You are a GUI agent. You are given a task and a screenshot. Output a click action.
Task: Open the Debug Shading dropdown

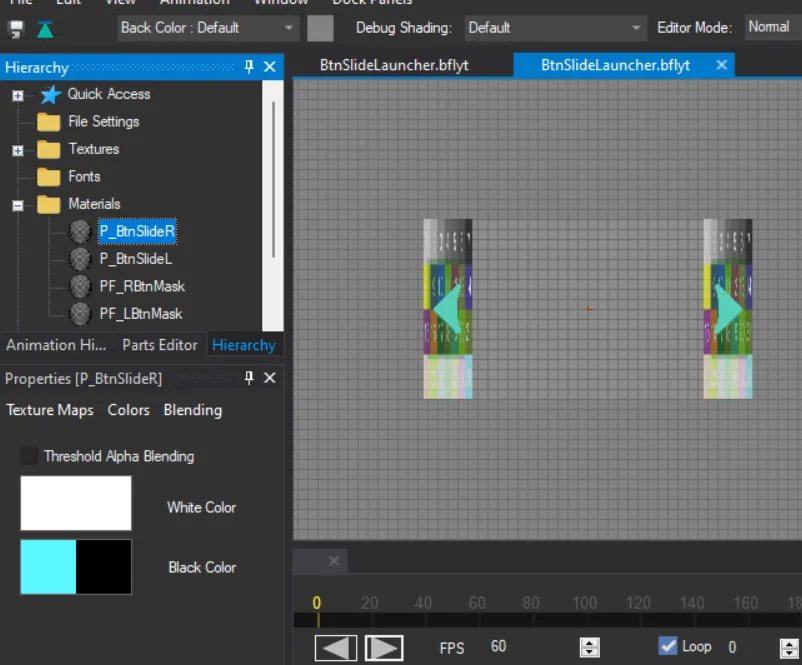554,28
